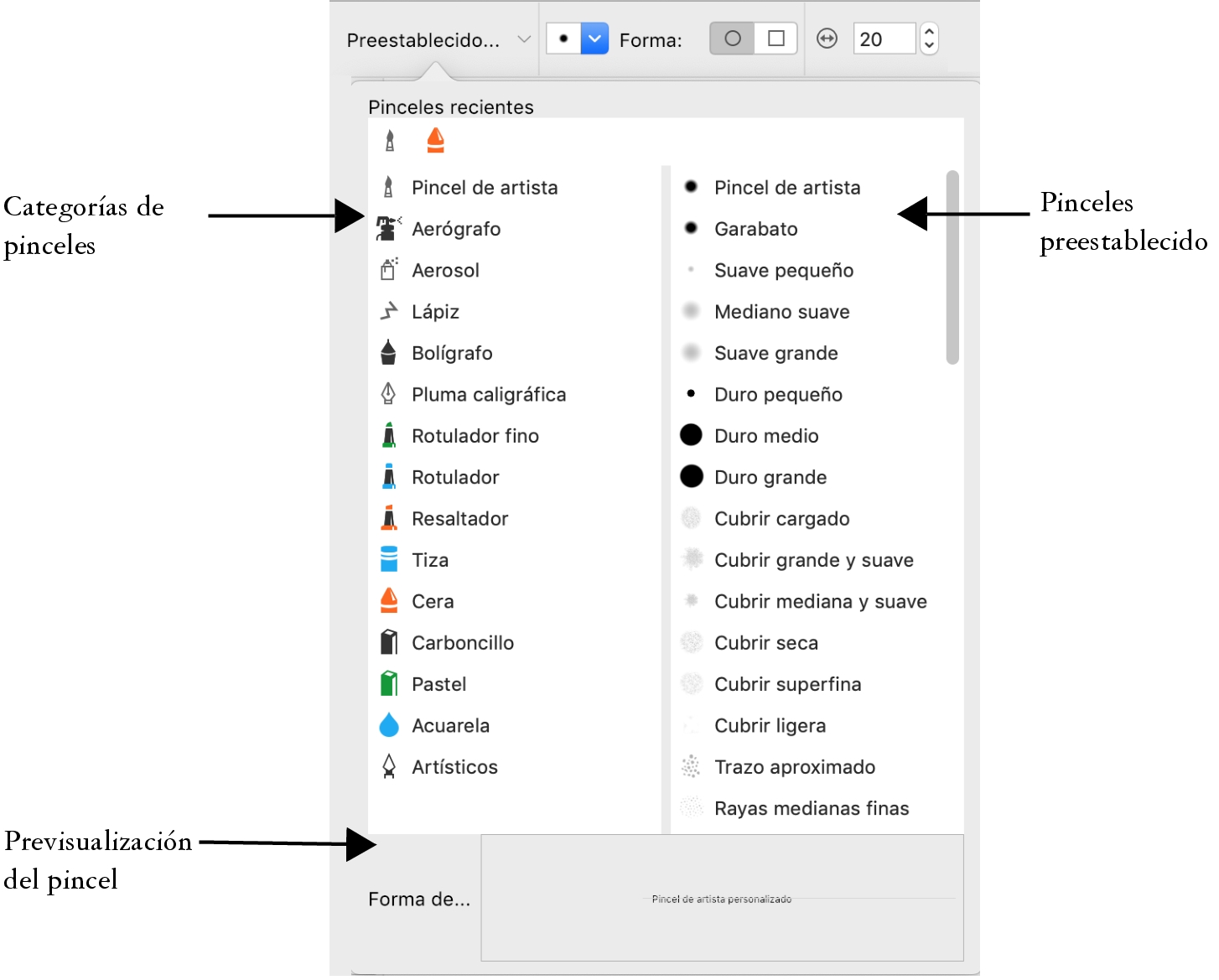This screenshot has width=1219, height=980.
Task: Click the Aerosol spray can icon
Action: pyautogui.click(x=388, y=270)
